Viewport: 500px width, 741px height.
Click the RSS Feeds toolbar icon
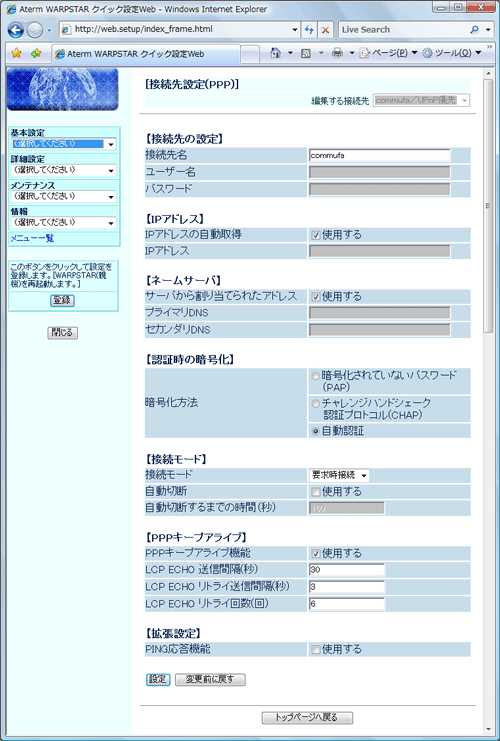coord(306,53)
